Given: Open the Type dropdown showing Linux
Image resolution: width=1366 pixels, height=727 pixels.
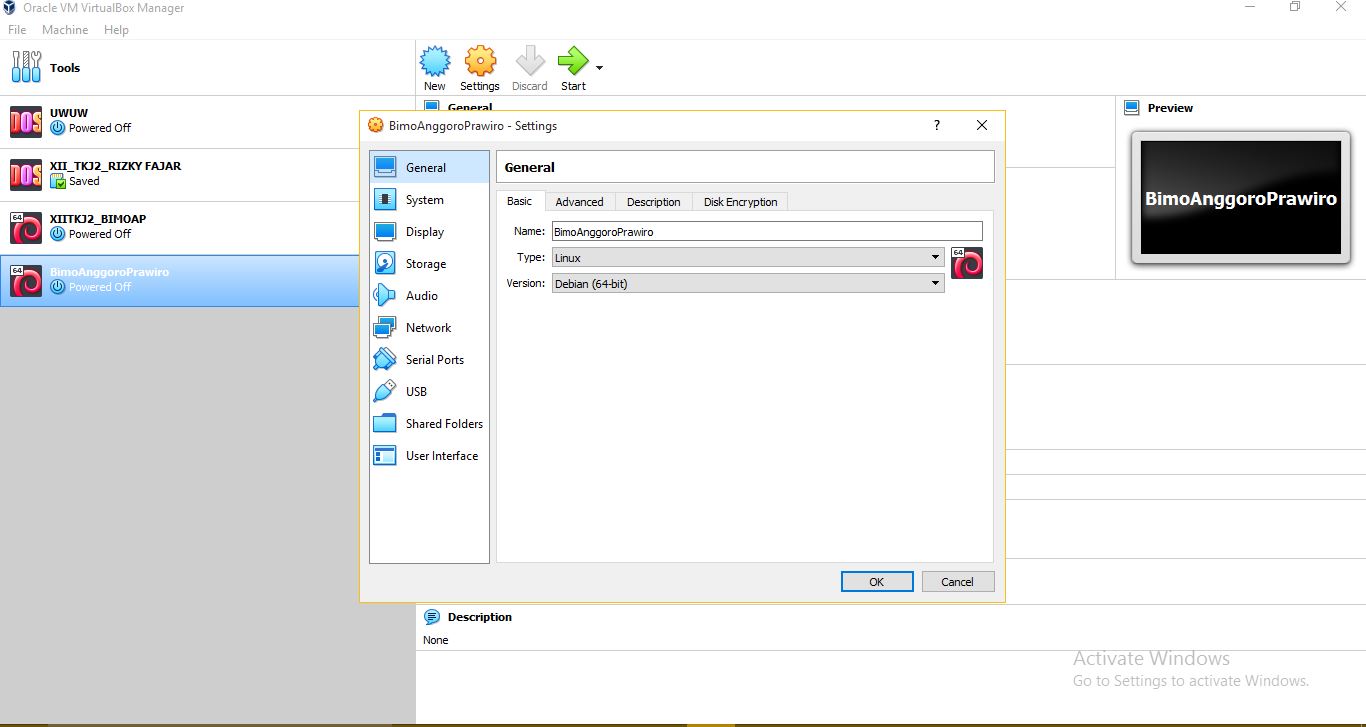Looking at the screenshot, I should 748,257.
